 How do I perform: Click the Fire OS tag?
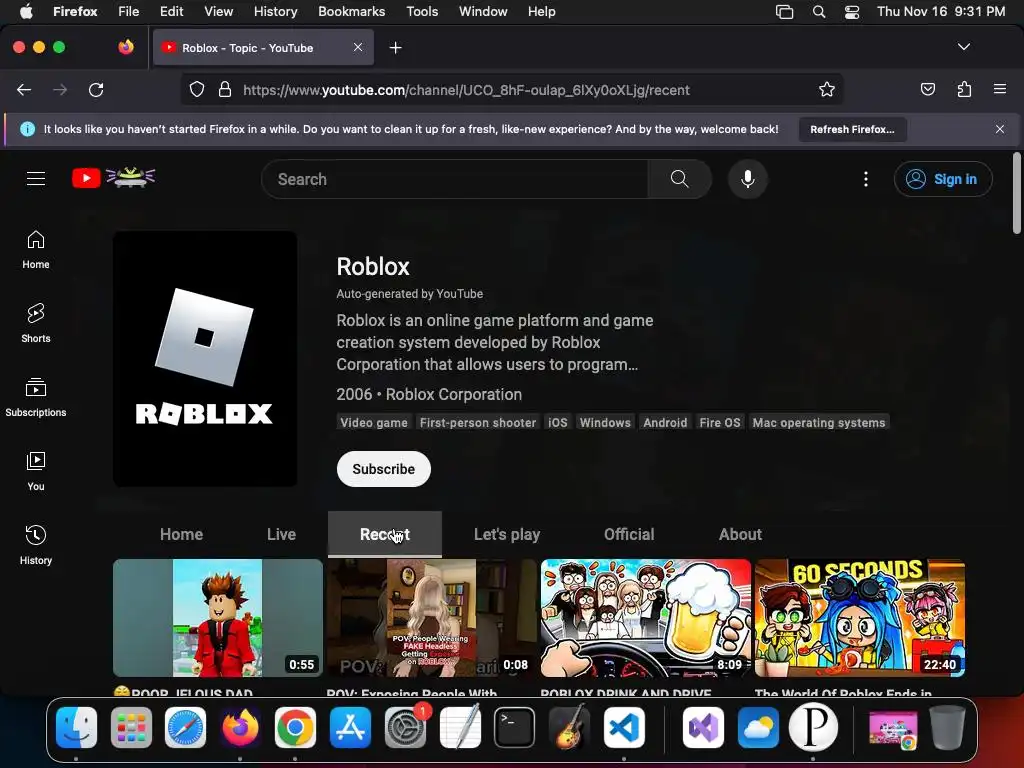click(x=720, y=423)
